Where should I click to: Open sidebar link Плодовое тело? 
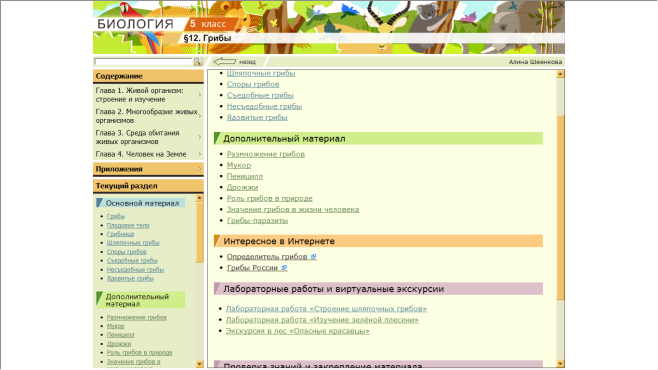tap(128, 225)
